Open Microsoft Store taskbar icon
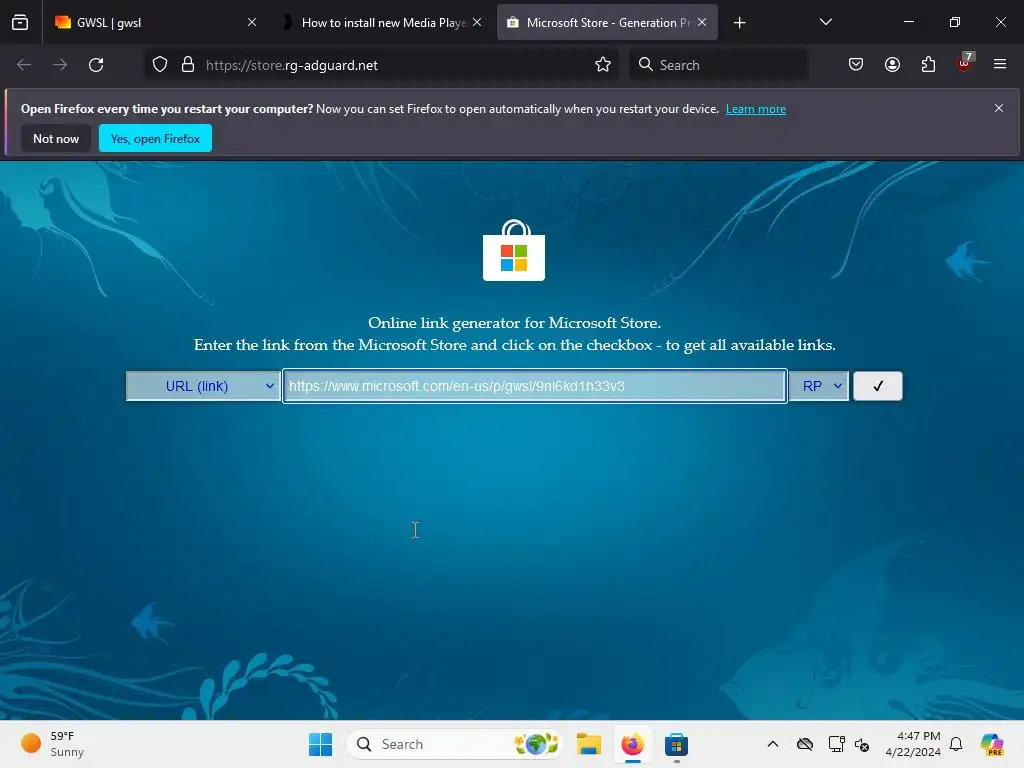 point(676,744)
